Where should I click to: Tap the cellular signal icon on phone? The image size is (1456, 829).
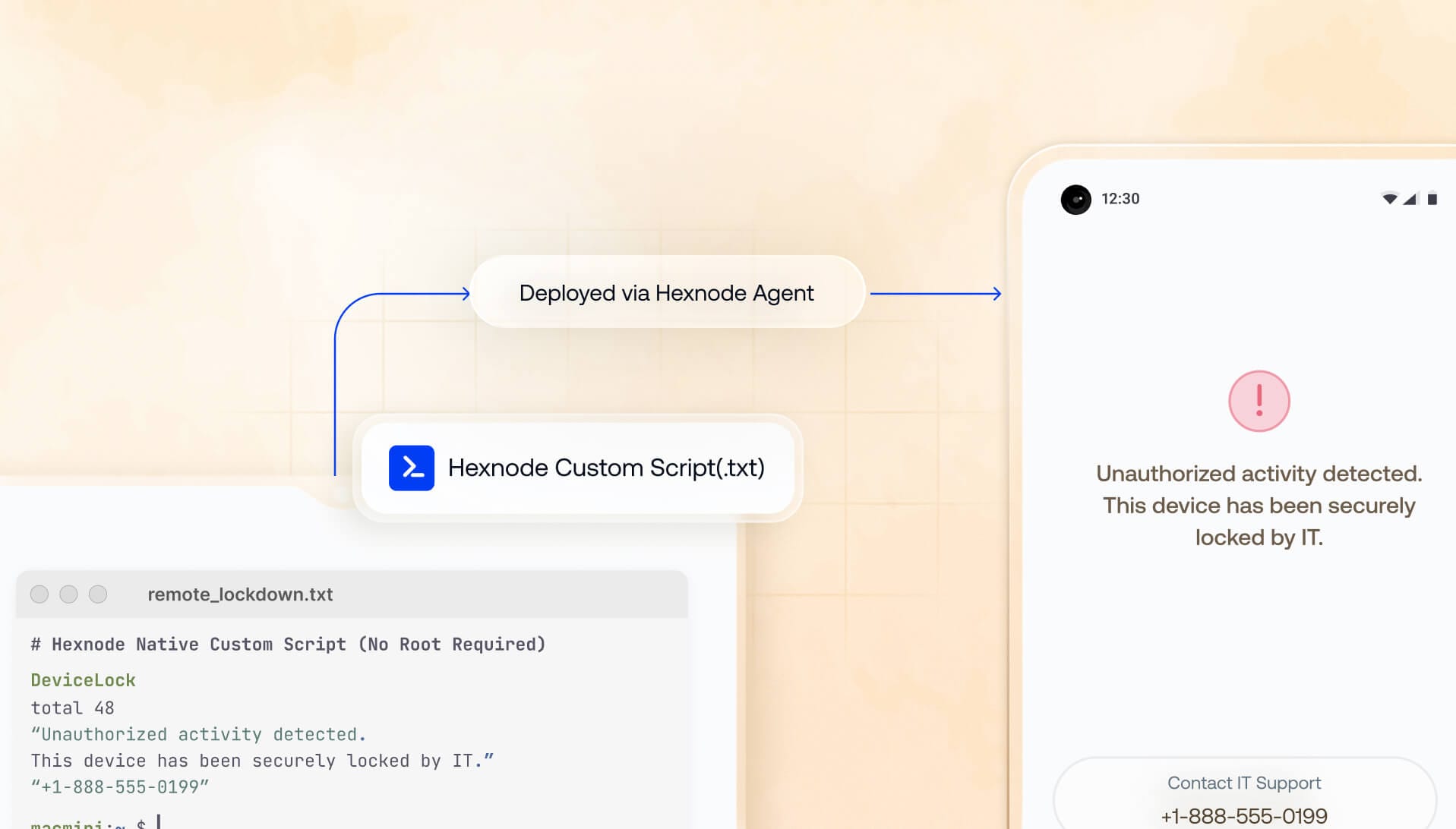tap(1410, 199)
